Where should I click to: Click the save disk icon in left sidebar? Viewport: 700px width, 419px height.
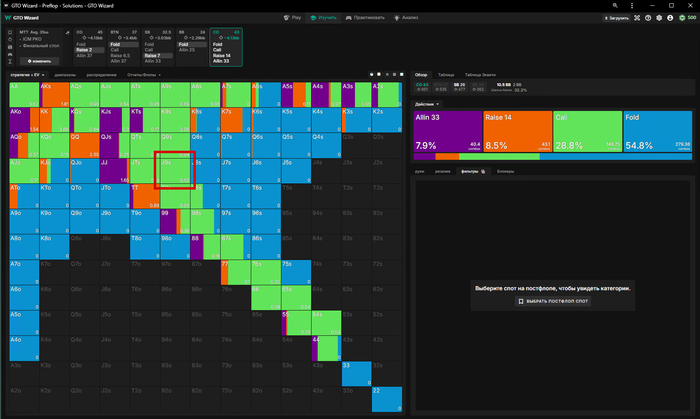[x=10, y=47]
